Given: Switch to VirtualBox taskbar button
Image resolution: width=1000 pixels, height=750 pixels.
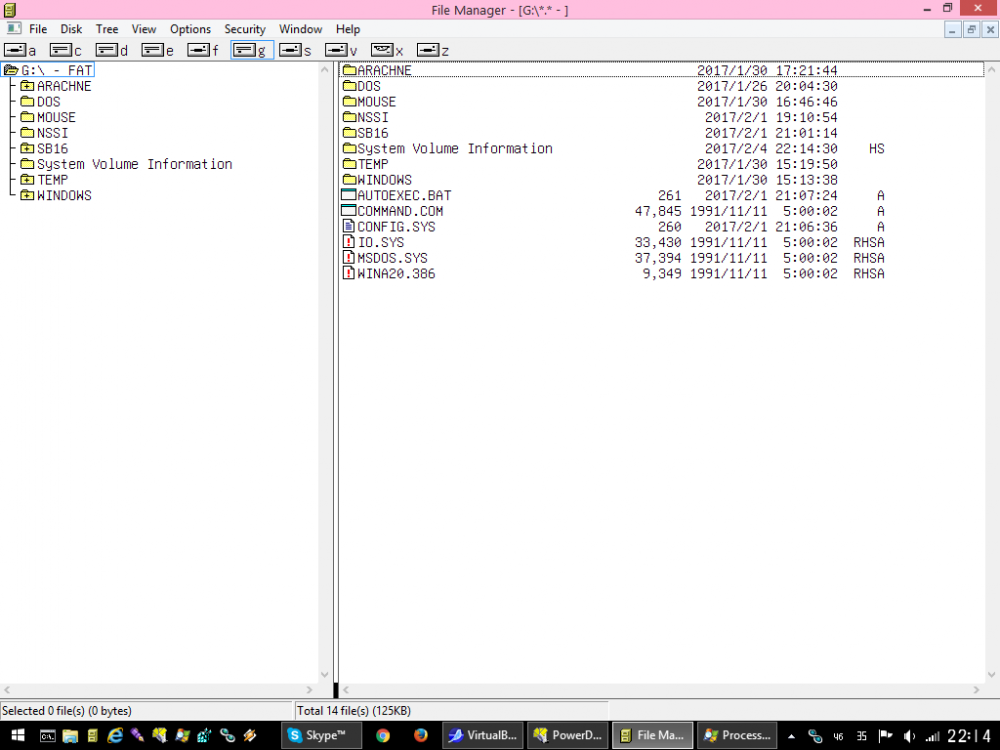Looking at the screenshot, I should 483,735.
